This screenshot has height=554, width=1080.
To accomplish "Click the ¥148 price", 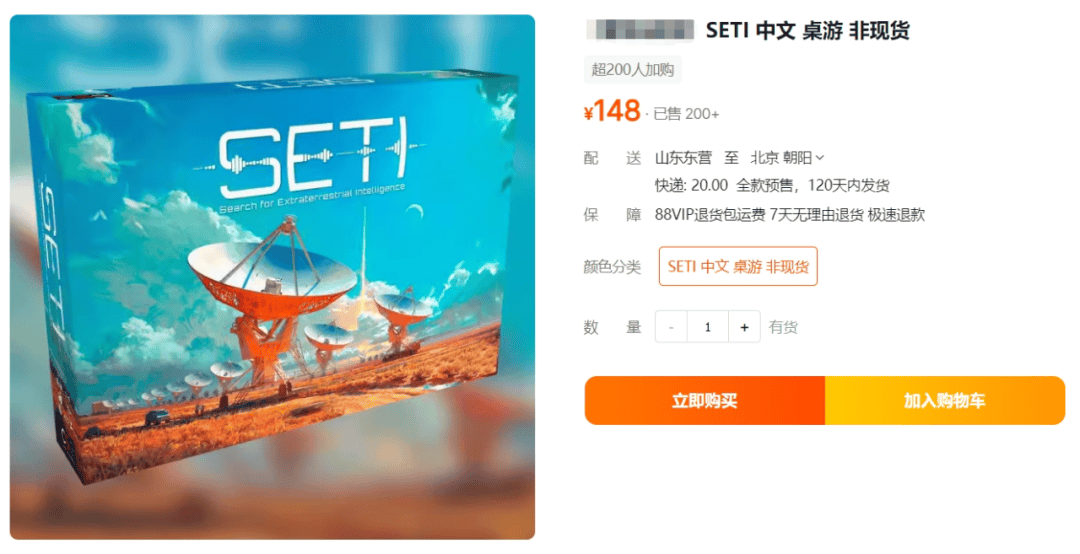I will [x=612, y=111].
